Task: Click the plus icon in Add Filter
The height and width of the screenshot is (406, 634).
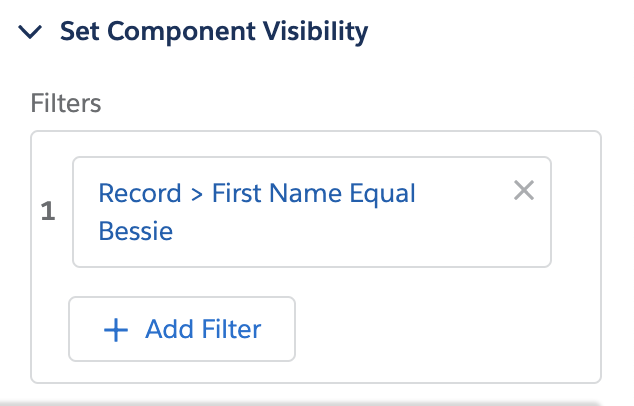Action: (x=117, y=328)
